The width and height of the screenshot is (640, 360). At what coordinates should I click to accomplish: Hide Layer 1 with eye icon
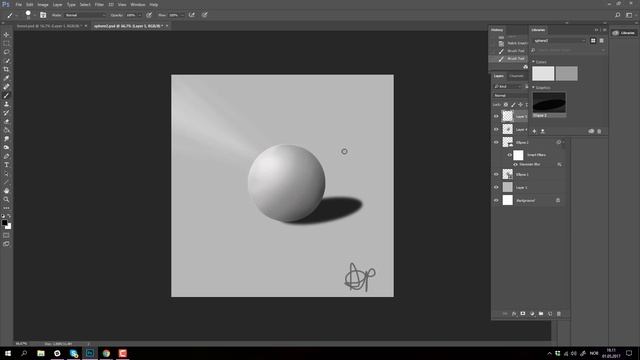(x=496, y=187)
